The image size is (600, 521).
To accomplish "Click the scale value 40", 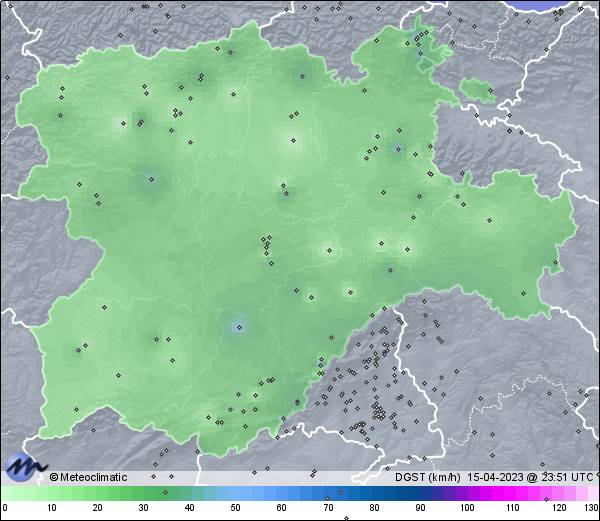I will (x=189, y=508).
